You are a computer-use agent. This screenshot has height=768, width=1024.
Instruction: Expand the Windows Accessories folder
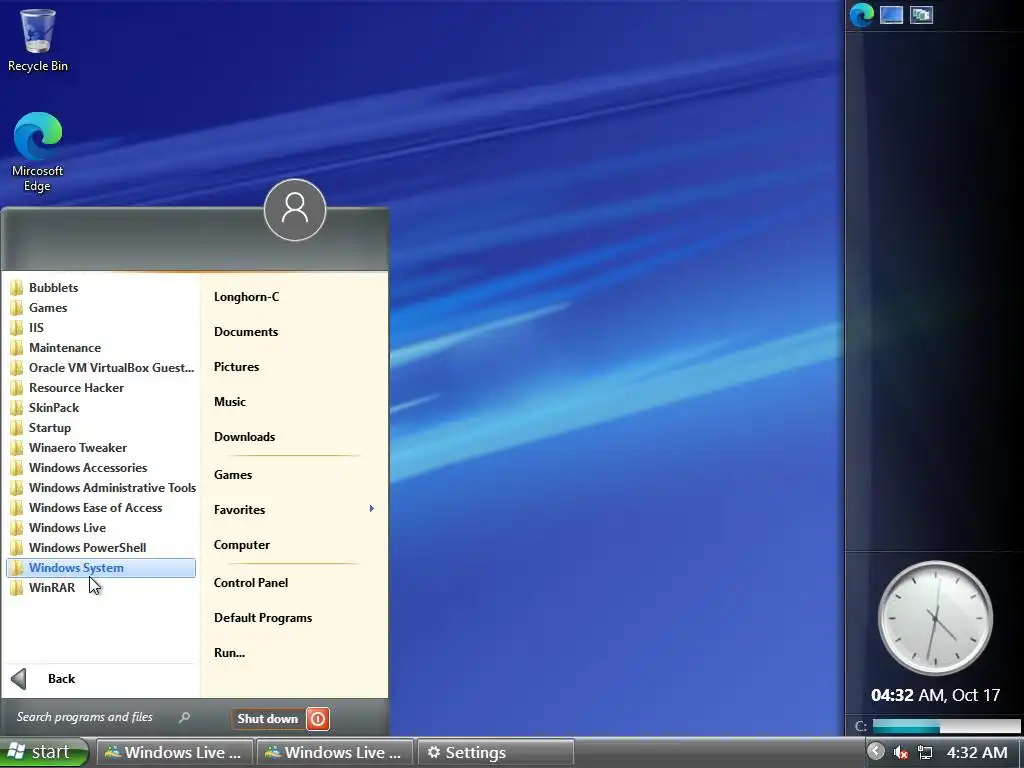pyautogui.click(x=101, y=468)
